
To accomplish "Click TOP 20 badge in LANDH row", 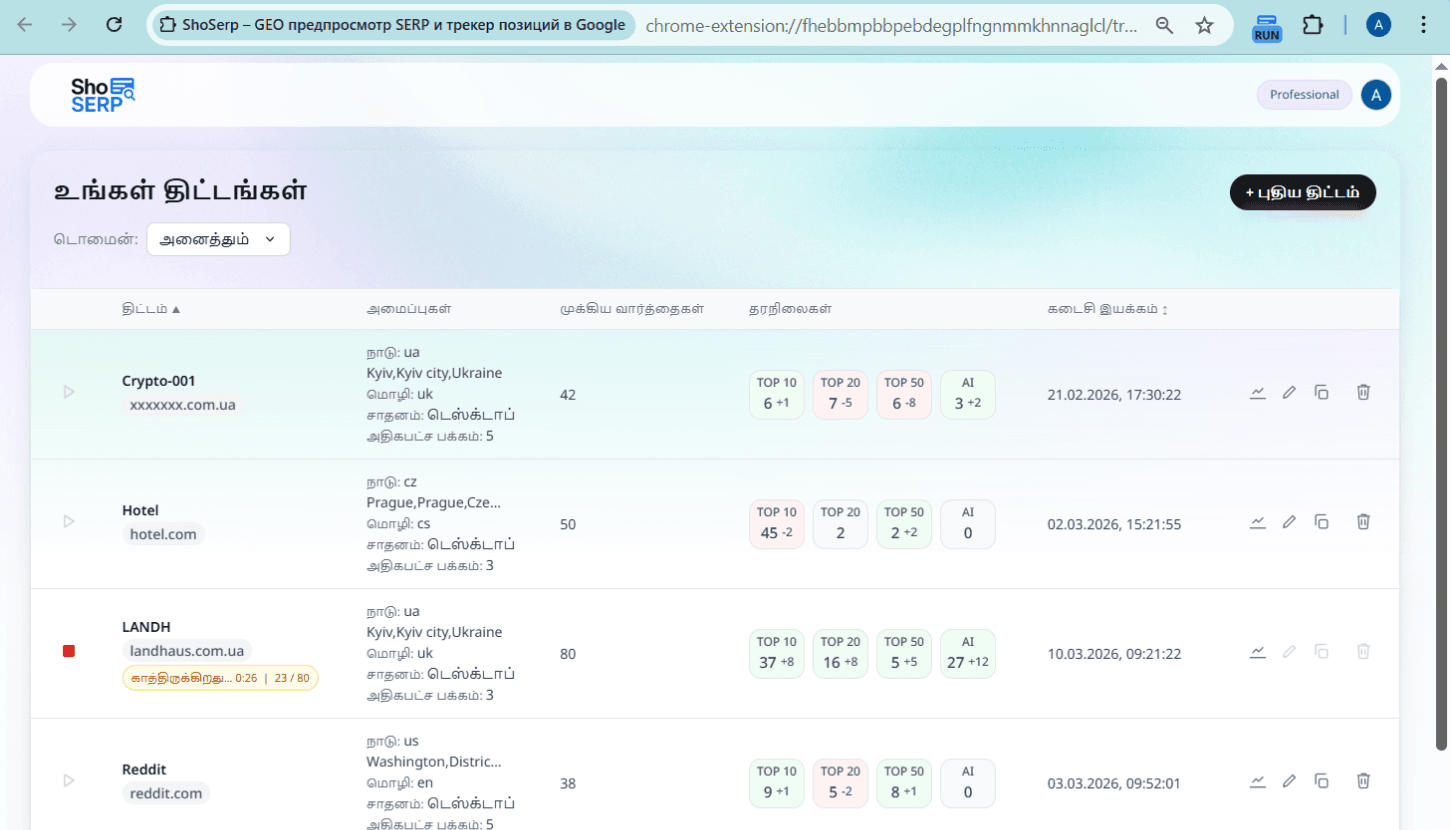I will [840, 653].
